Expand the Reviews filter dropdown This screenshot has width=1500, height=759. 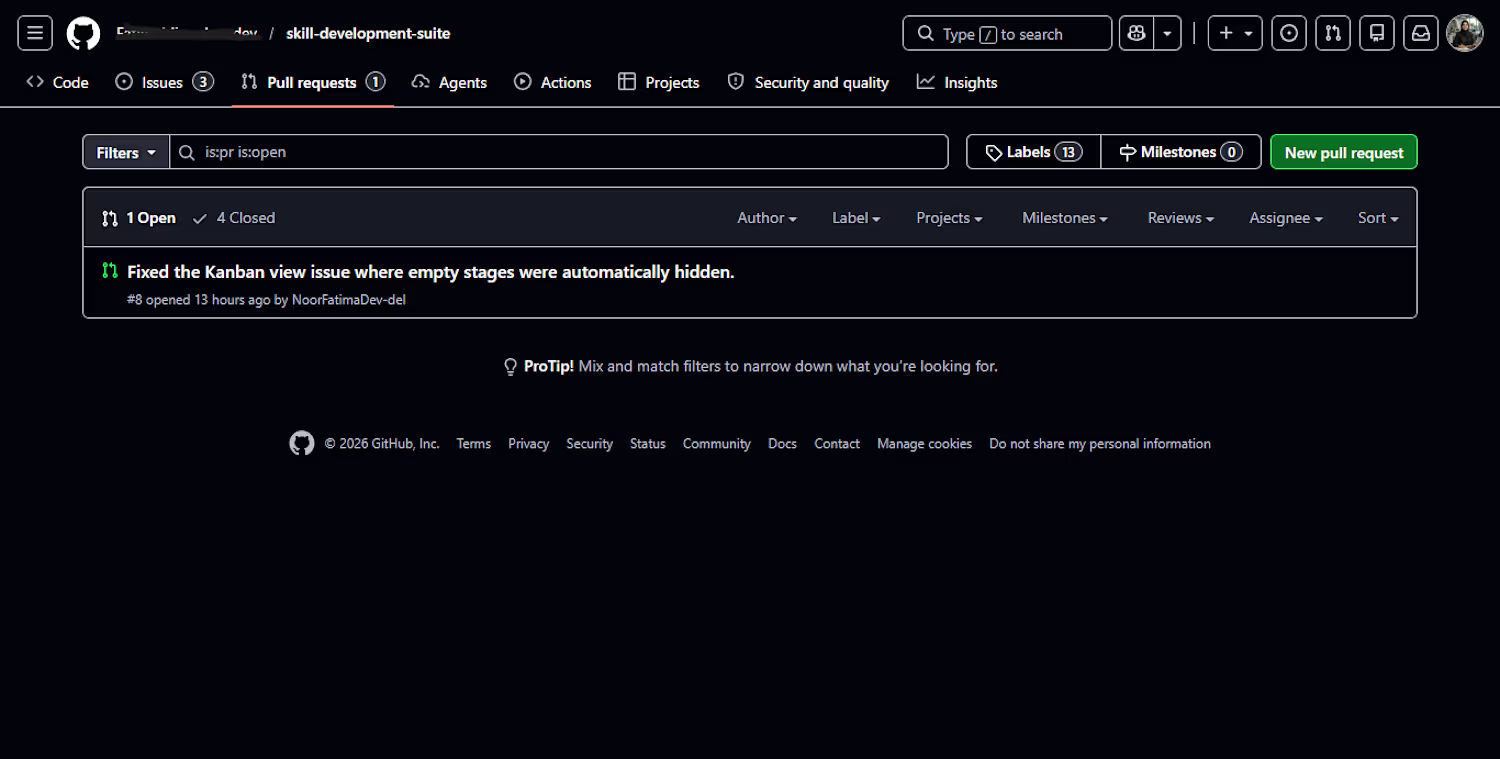point(1181,218)
